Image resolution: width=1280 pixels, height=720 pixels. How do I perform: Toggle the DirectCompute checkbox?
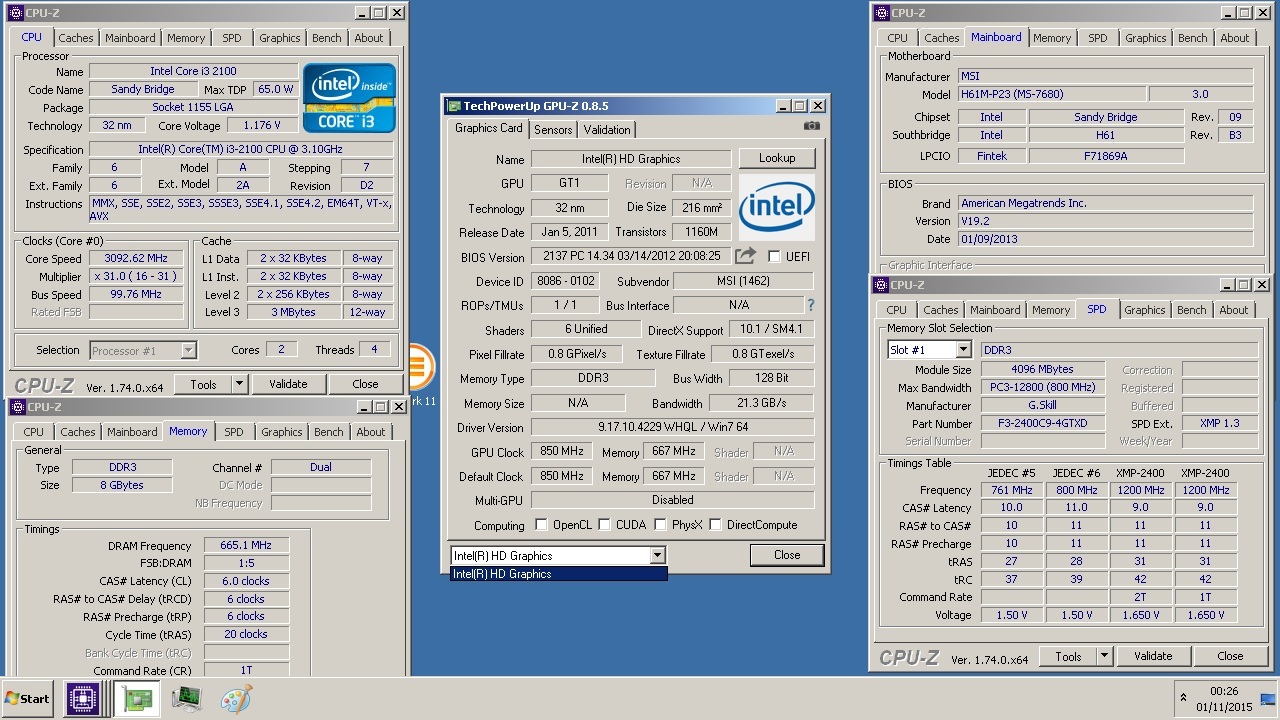tap(715, 525)
